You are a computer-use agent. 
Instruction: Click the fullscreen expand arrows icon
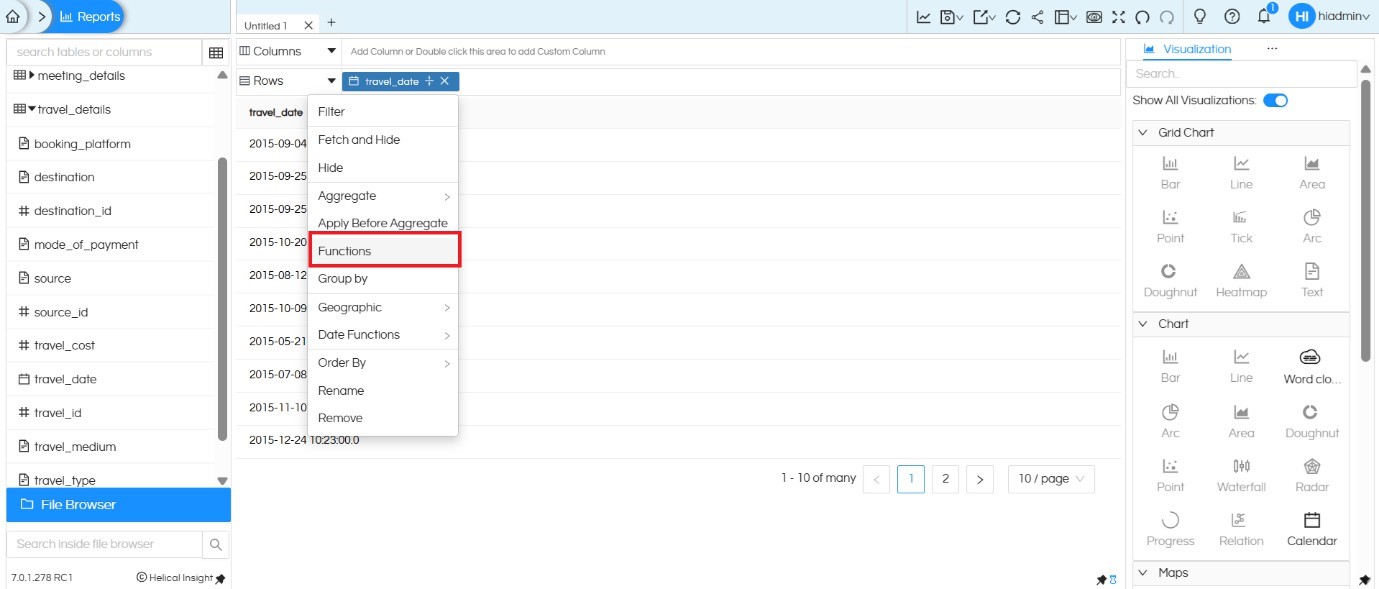[1118, 17]
